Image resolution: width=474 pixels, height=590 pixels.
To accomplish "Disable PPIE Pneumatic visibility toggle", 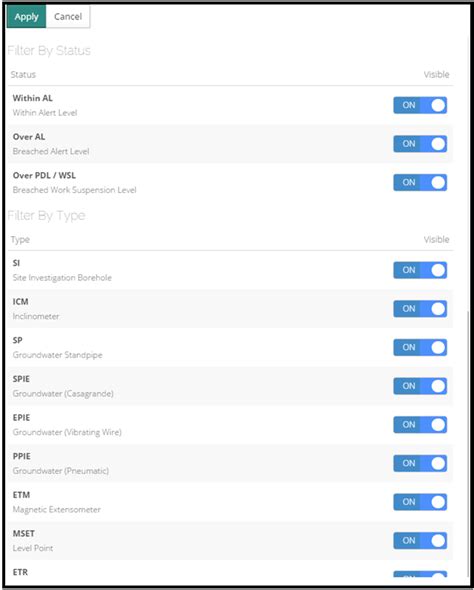I will [x=420, y=463].
